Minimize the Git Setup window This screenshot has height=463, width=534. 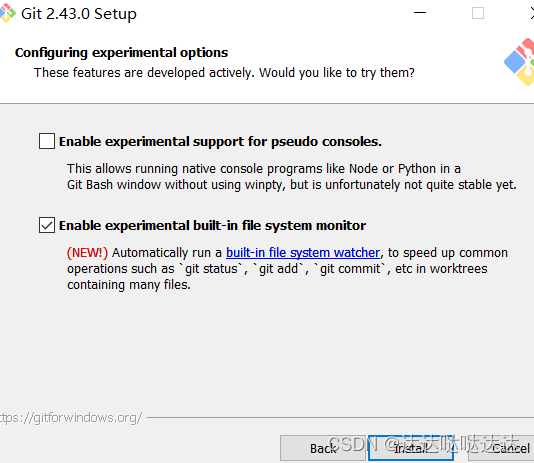420,13
